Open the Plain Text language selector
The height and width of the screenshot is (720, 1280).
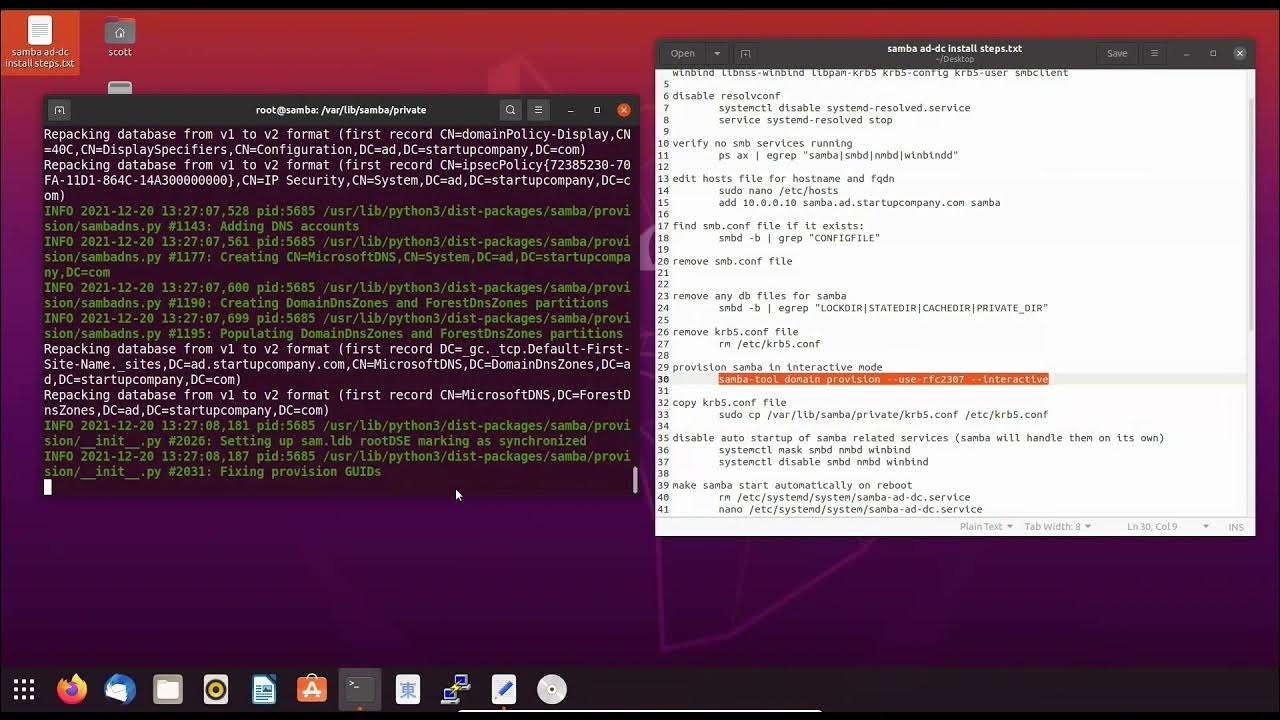point(986,526)
